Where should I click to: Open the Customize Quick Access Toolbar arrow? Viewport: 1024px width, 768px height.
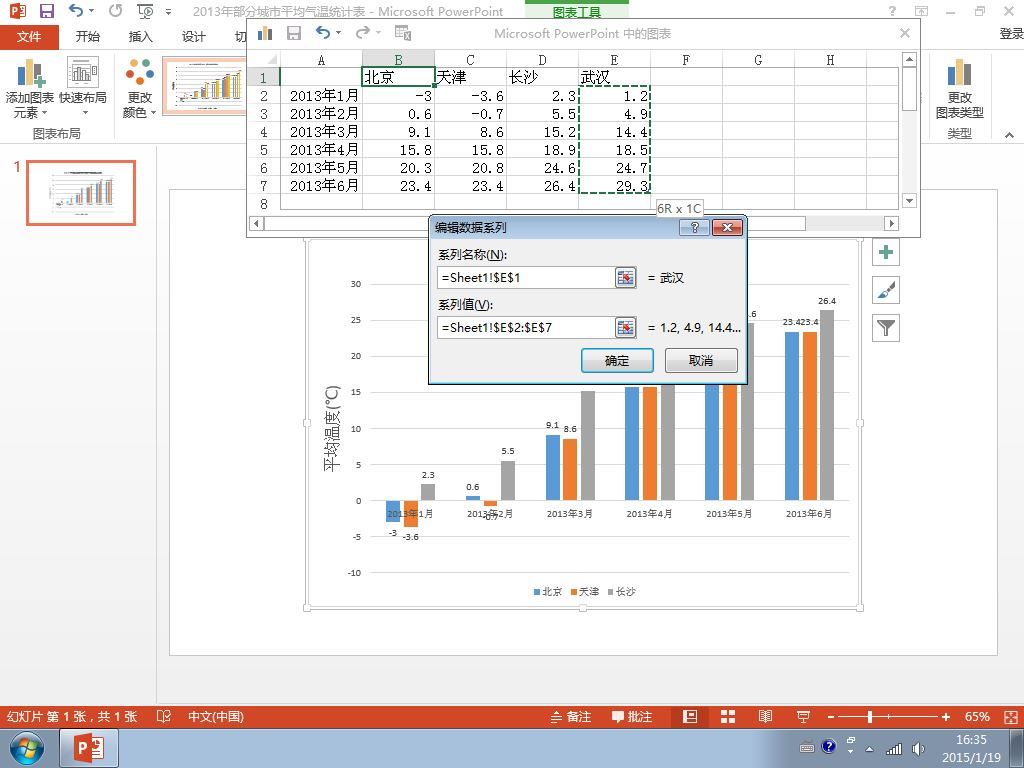tap(168, 12)
